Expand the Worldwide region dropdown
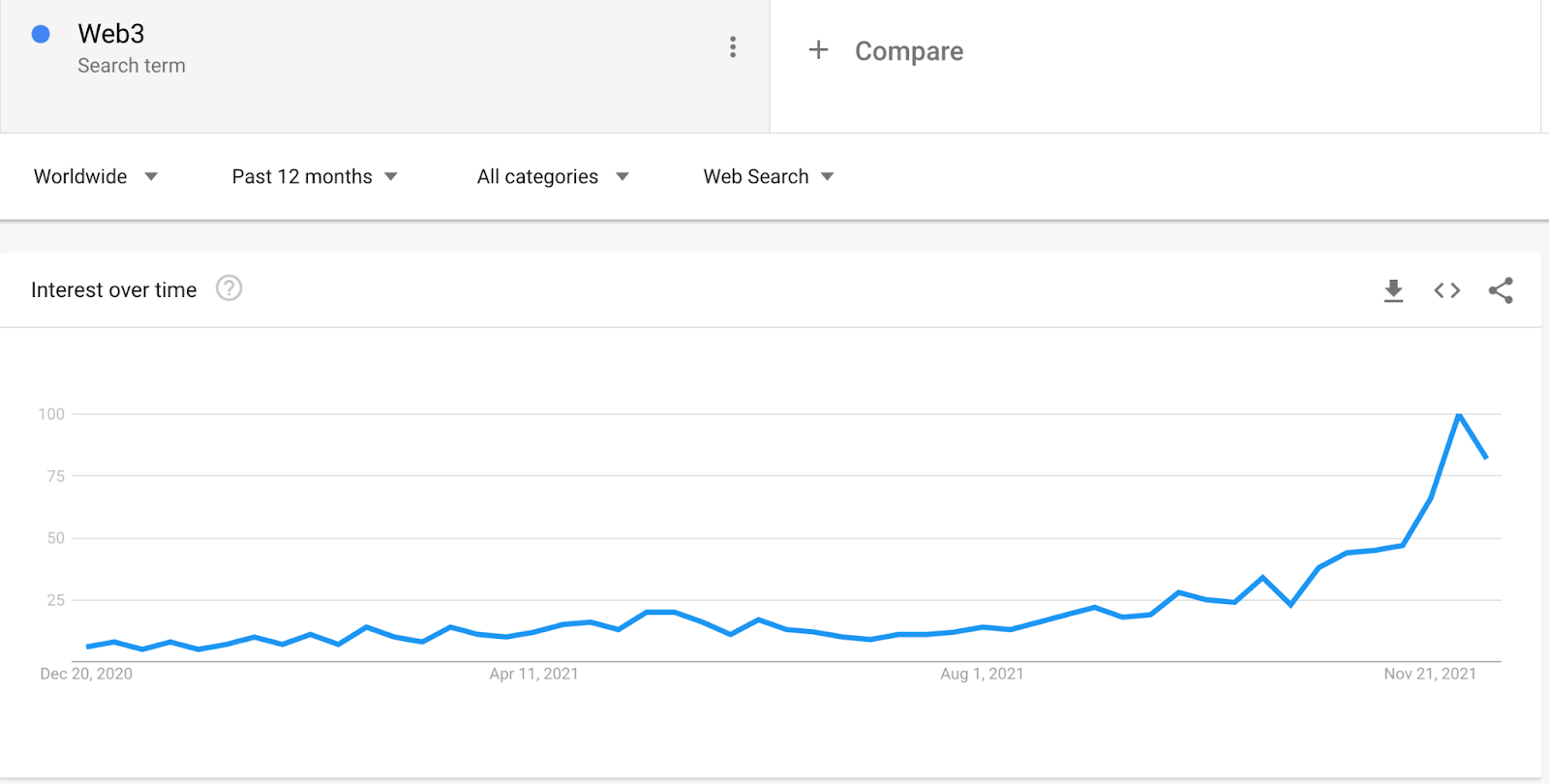The width and height of the screenshot is (1549, 784). 95,176
